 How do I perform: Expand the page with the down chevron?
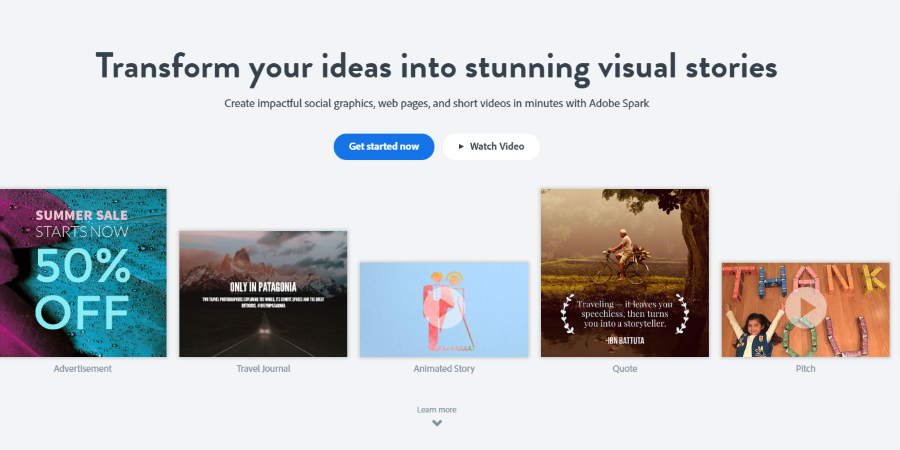[437, 423]
